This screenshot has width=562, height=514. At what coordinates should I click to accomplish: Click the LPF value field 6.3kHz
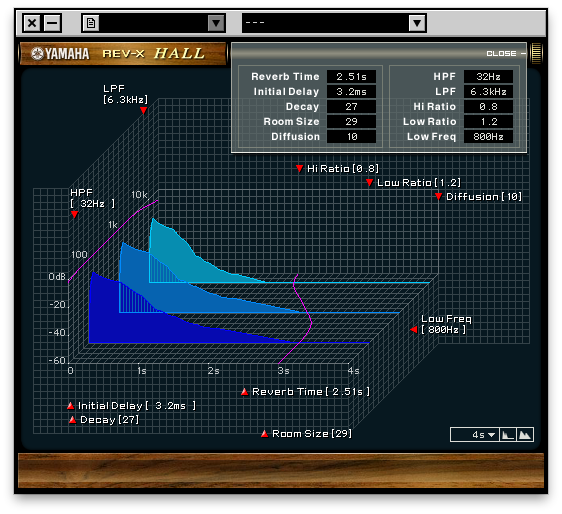point(488,92)
